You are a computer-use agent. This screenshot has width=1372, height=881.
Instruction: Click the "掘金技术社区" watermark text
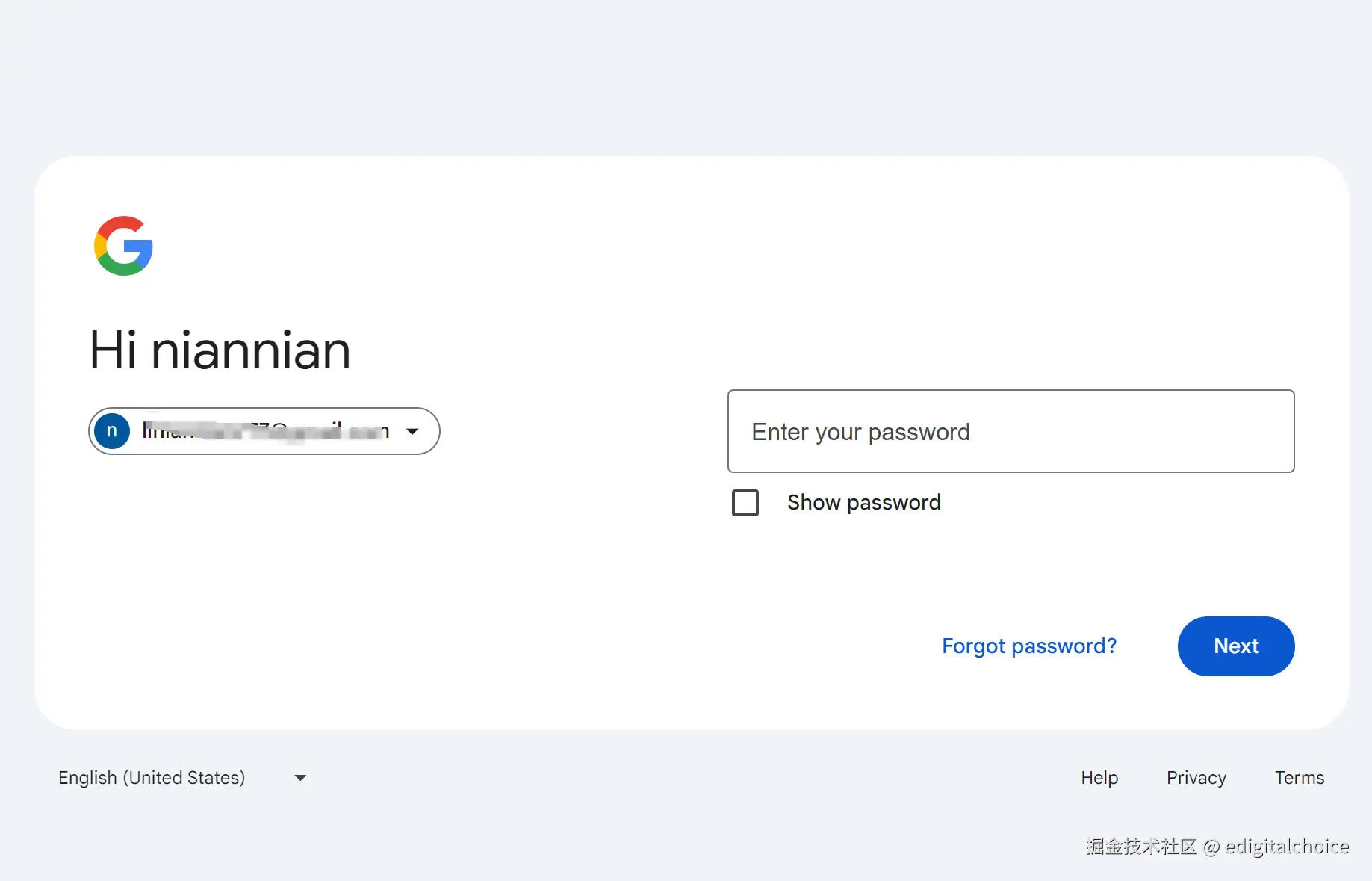(x=1141, y=847)
